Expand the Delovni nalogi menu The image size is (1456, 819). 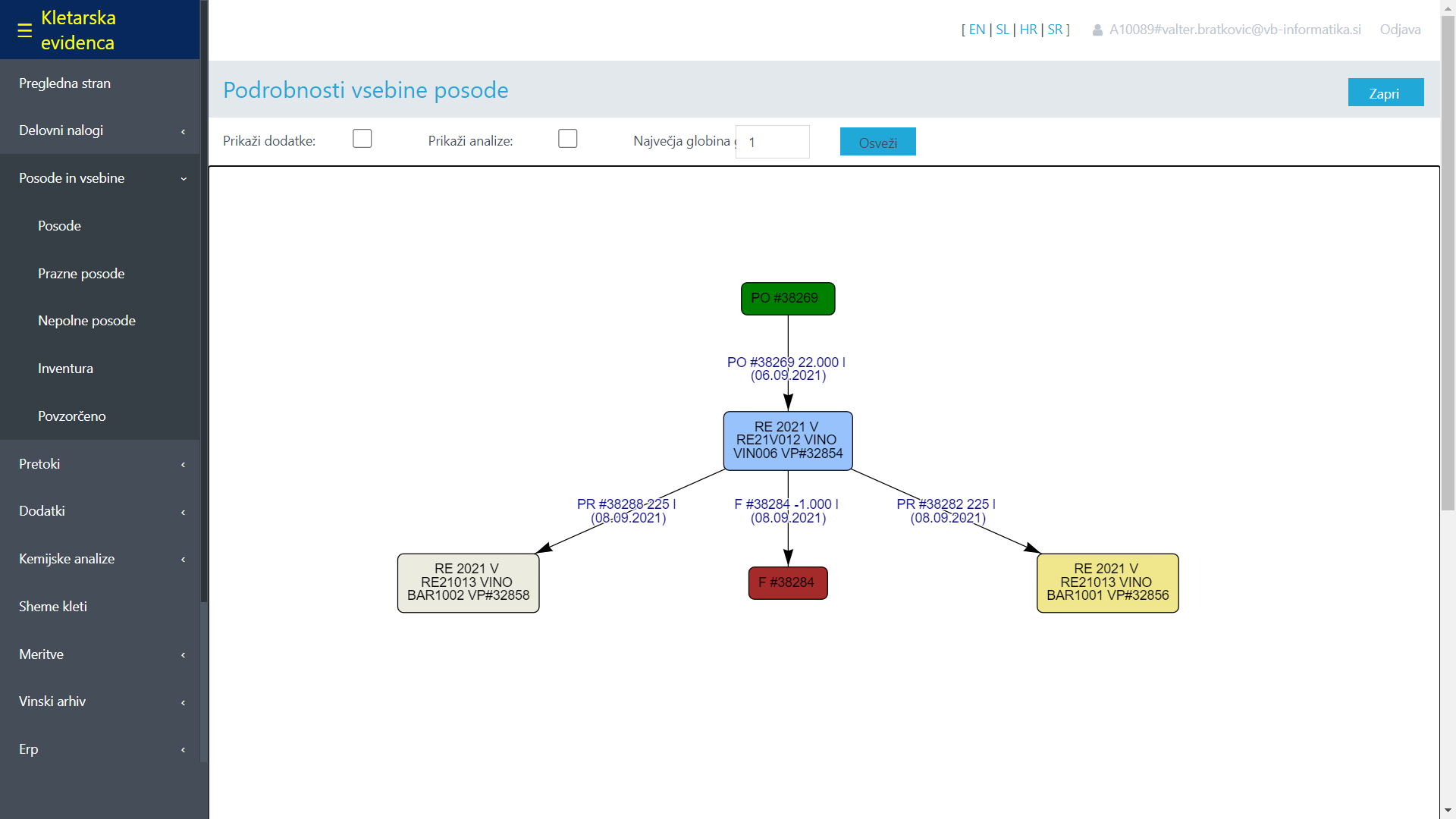[x=100, y=130]
